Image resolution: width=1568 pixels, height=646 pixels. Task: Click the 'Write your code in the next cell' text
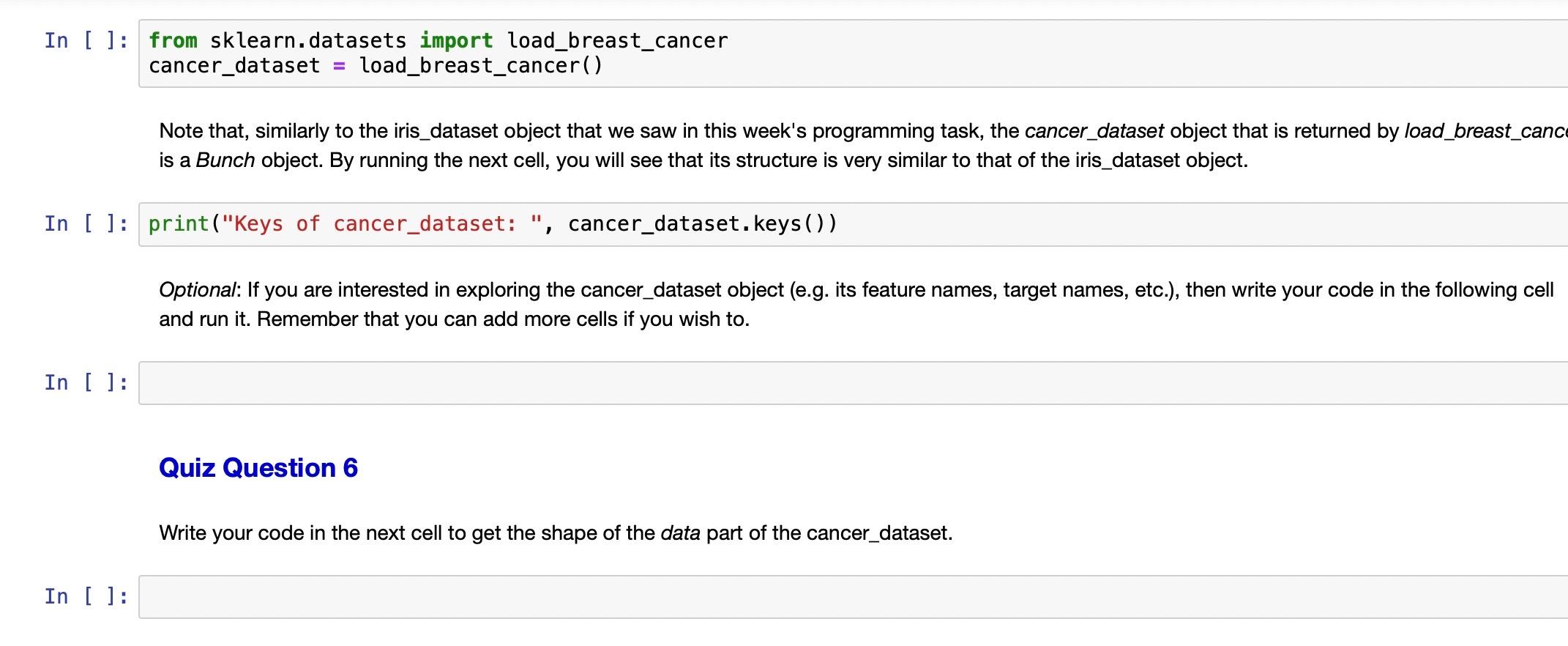556,533
